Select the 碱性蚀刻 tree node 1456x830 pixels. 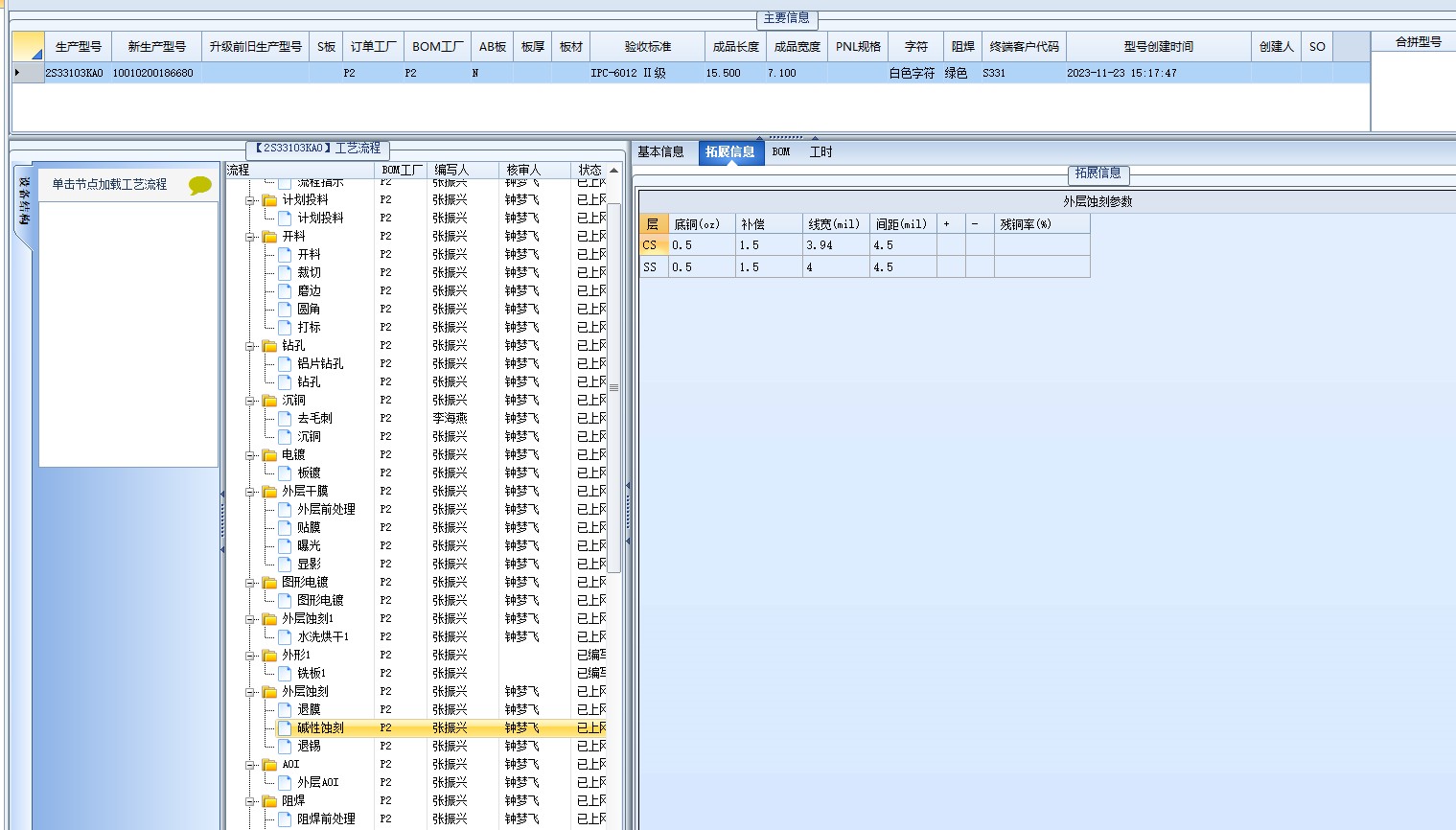point(320,728)
